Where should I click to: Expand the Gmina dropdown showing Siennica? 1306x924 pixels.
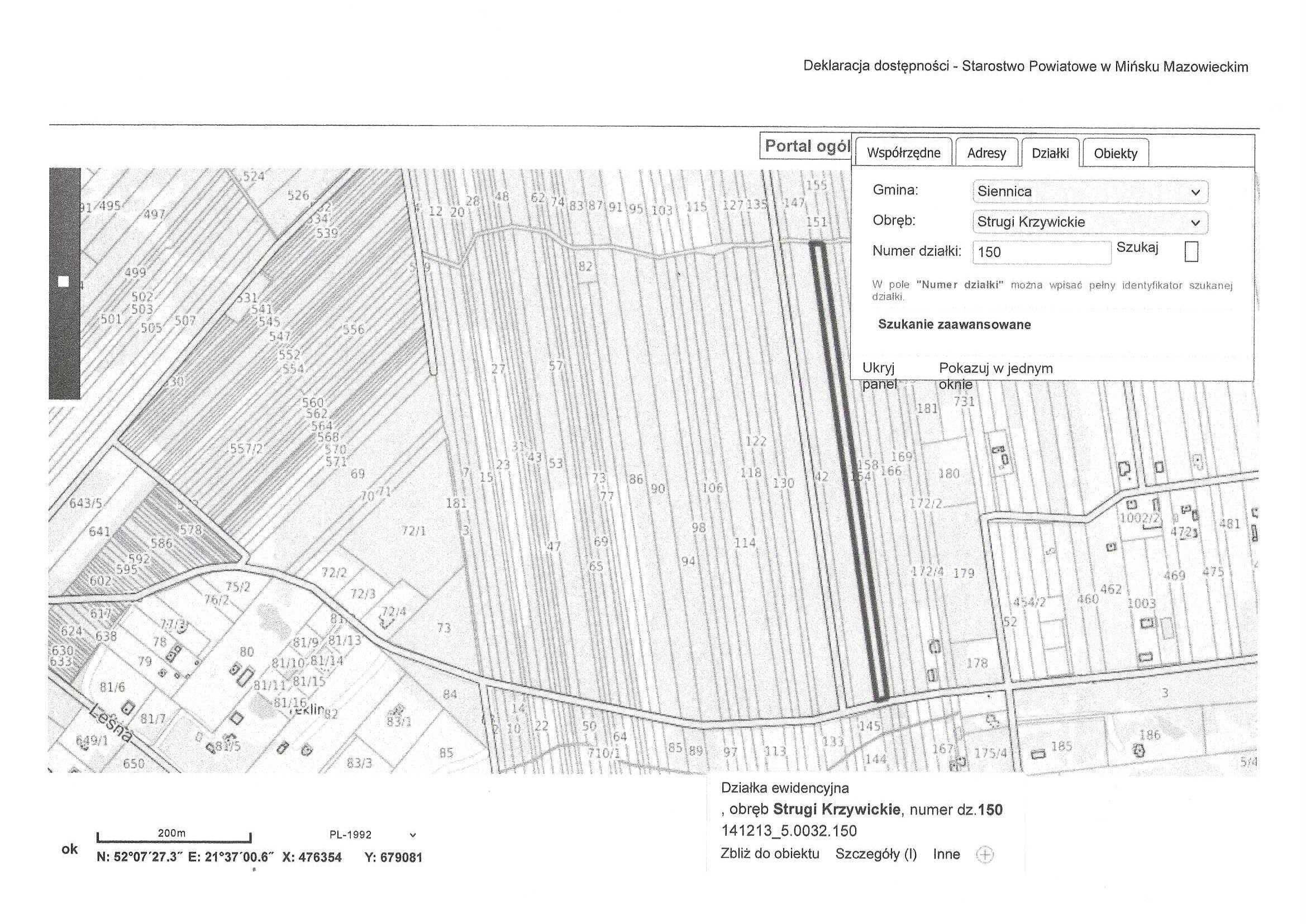click(1090, 192)
